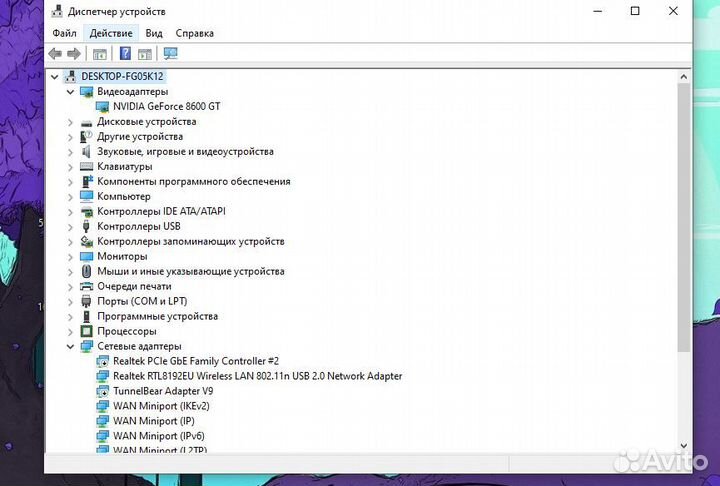Select WAN Miniport (IPv6)
The image size is (720, 486).
pyautogui.click(x=159, y=436)
